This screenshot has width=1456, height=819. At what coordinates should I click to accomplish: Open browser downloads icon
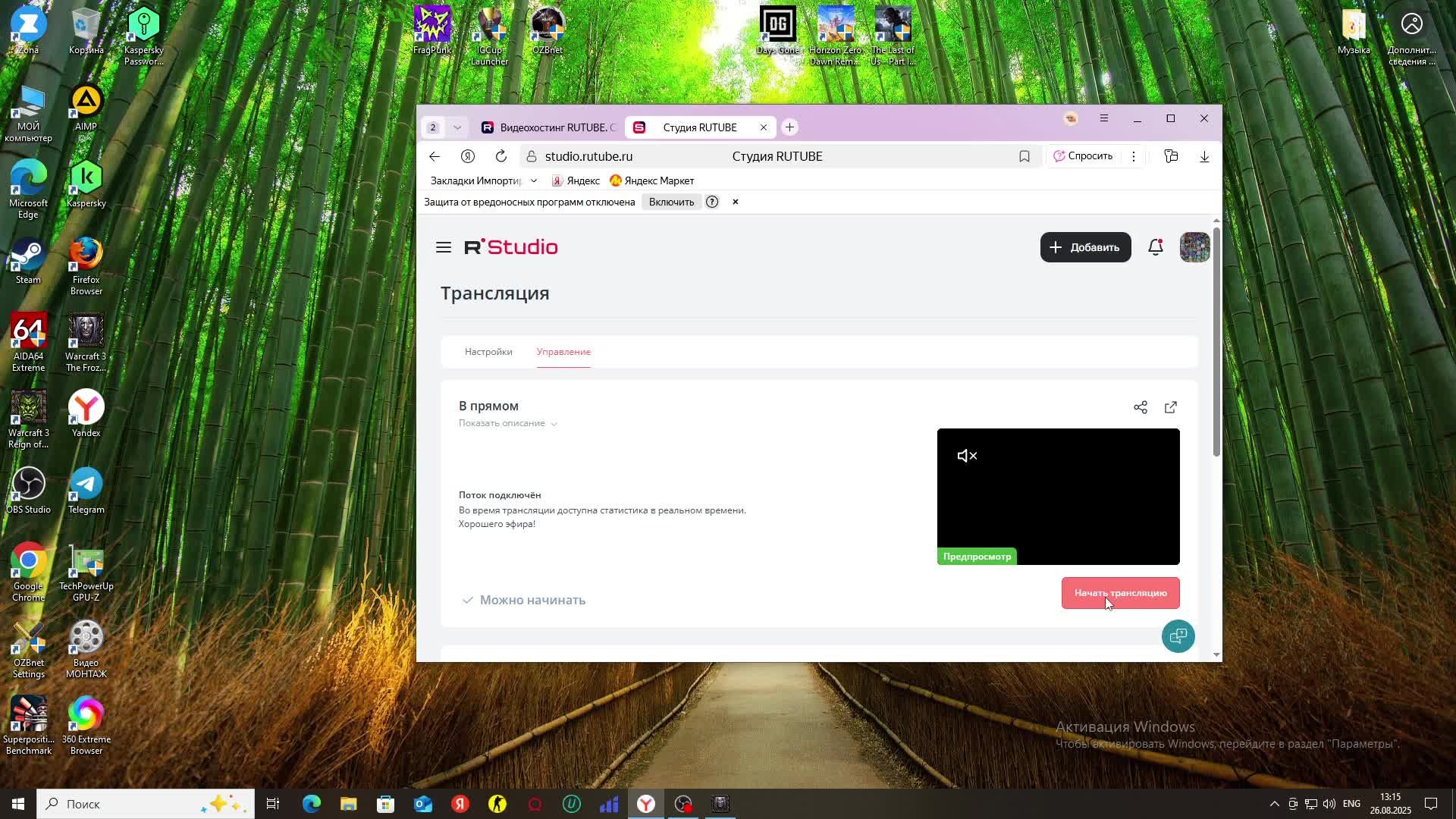(1203, 156)
